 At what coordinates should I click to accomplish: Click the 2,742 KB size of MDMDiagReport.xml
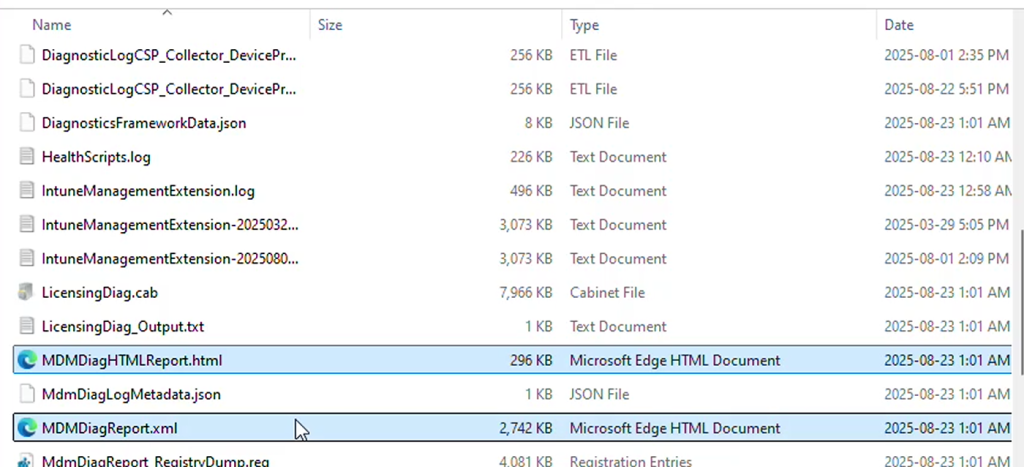coord(526,429)
